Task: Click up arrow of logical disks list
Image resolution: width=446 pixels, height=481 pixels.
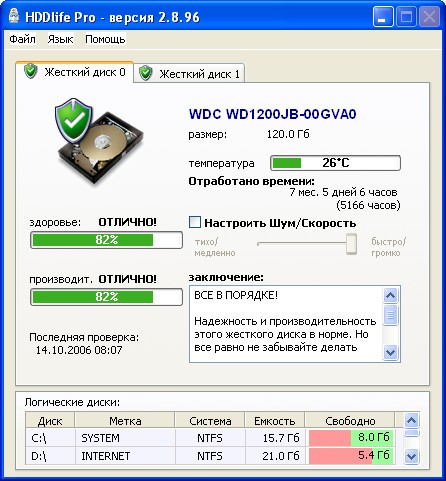Action: click(x=411, y=421)
